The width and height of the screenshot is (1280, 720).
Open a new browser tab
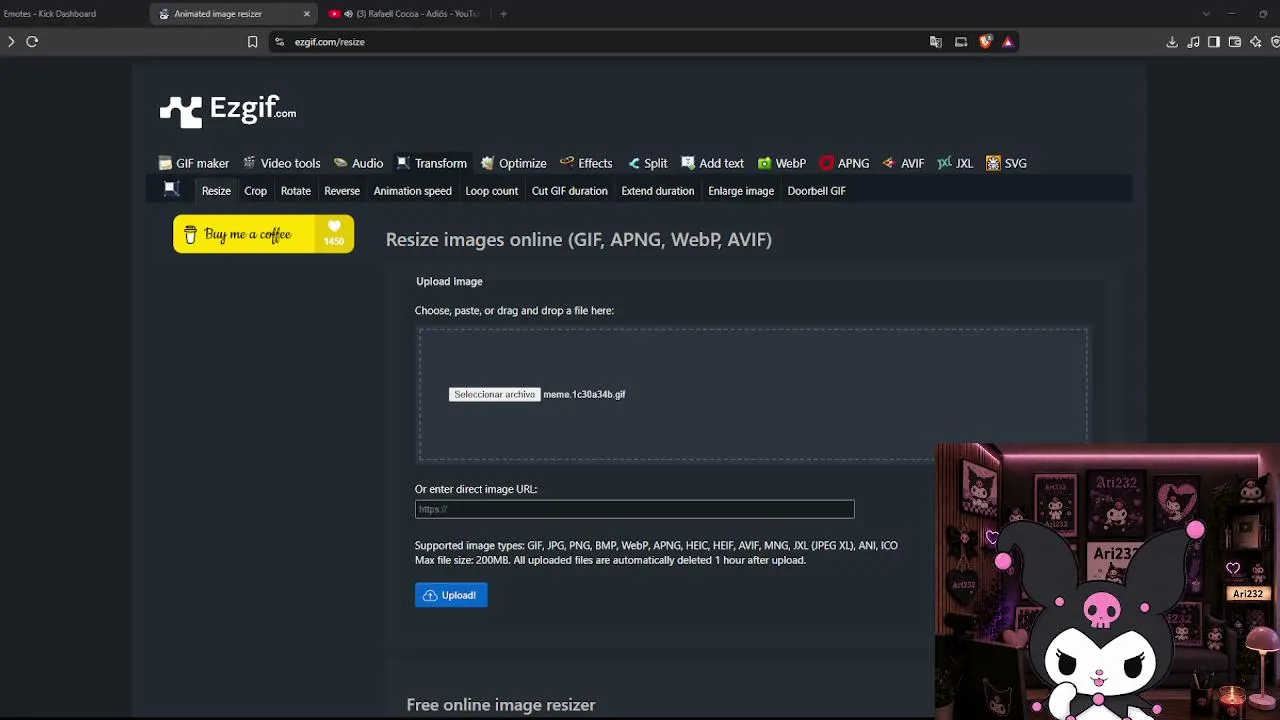[x=503, y=14]
